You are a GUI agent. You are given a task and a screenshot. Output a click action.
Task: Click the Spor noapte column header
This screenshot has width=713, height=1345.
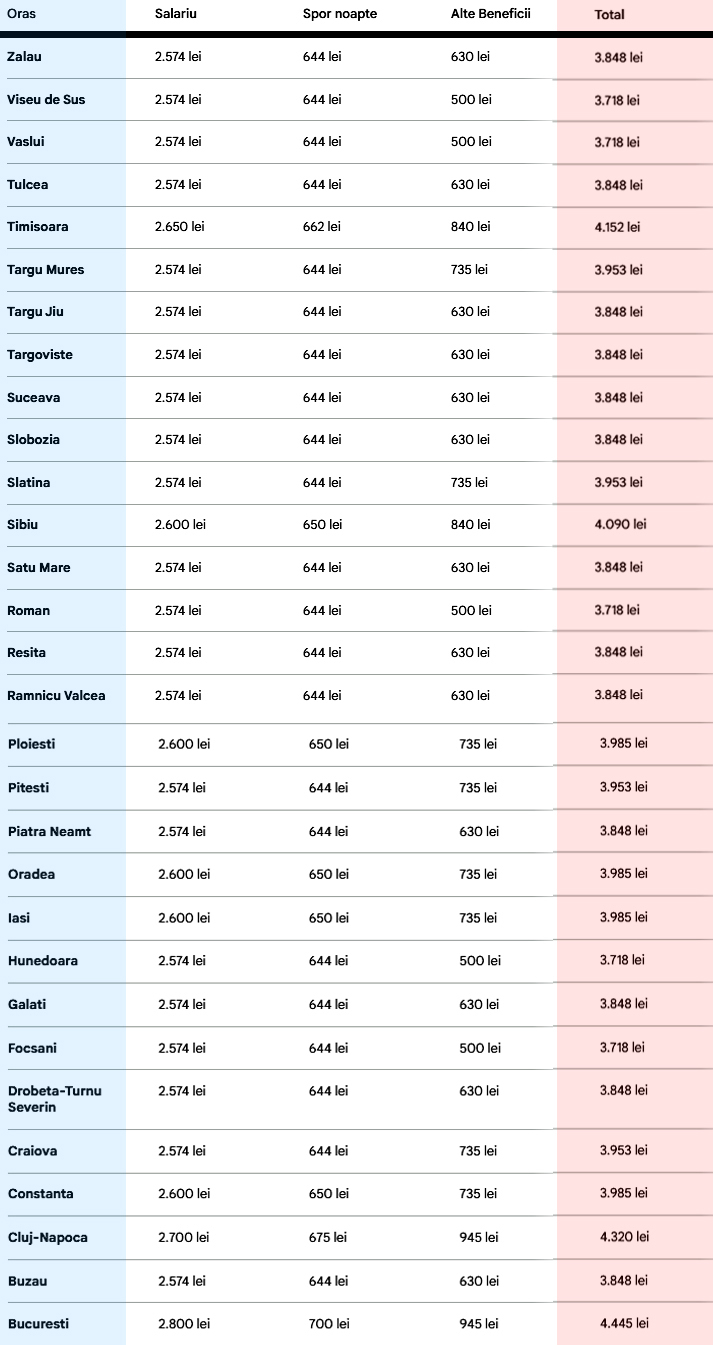[x=340, y=14]
